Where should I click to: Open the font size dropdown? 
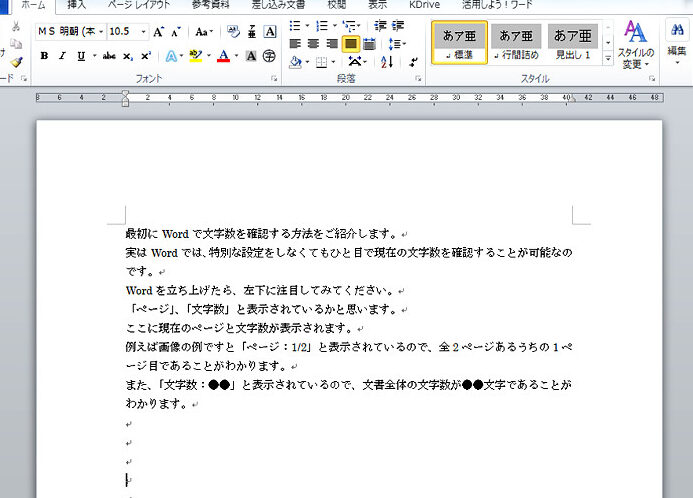tap(142, 32)
